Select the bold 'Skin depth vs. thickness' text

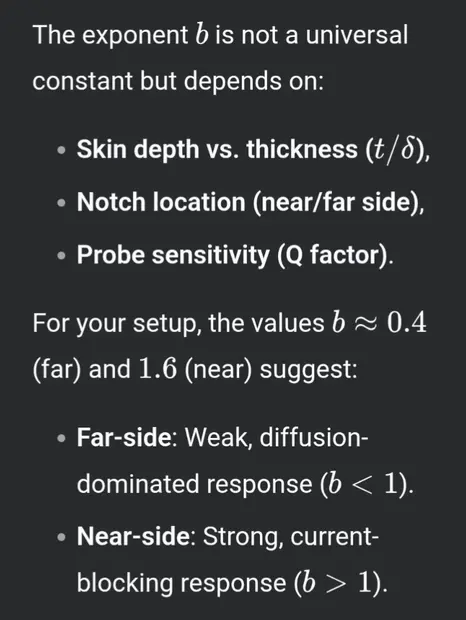[217, 149]
